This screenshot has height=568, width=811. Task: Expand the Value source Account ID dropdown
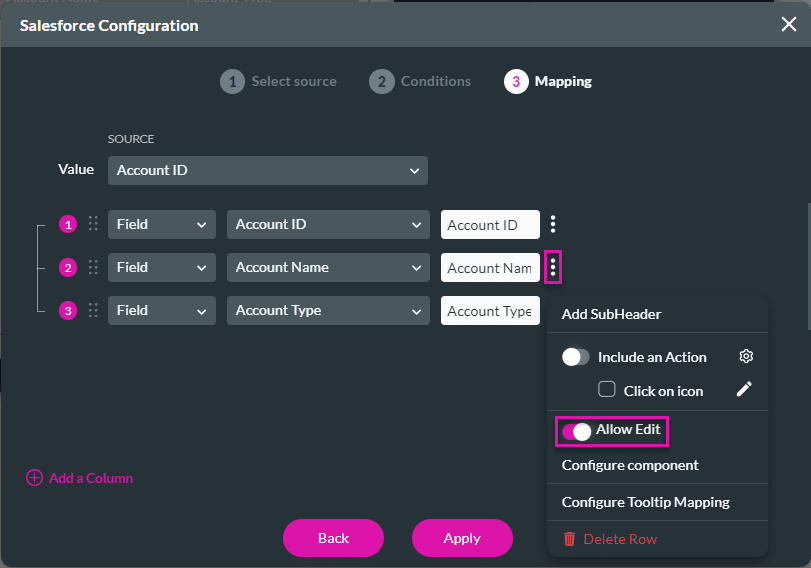coord(268,171)
